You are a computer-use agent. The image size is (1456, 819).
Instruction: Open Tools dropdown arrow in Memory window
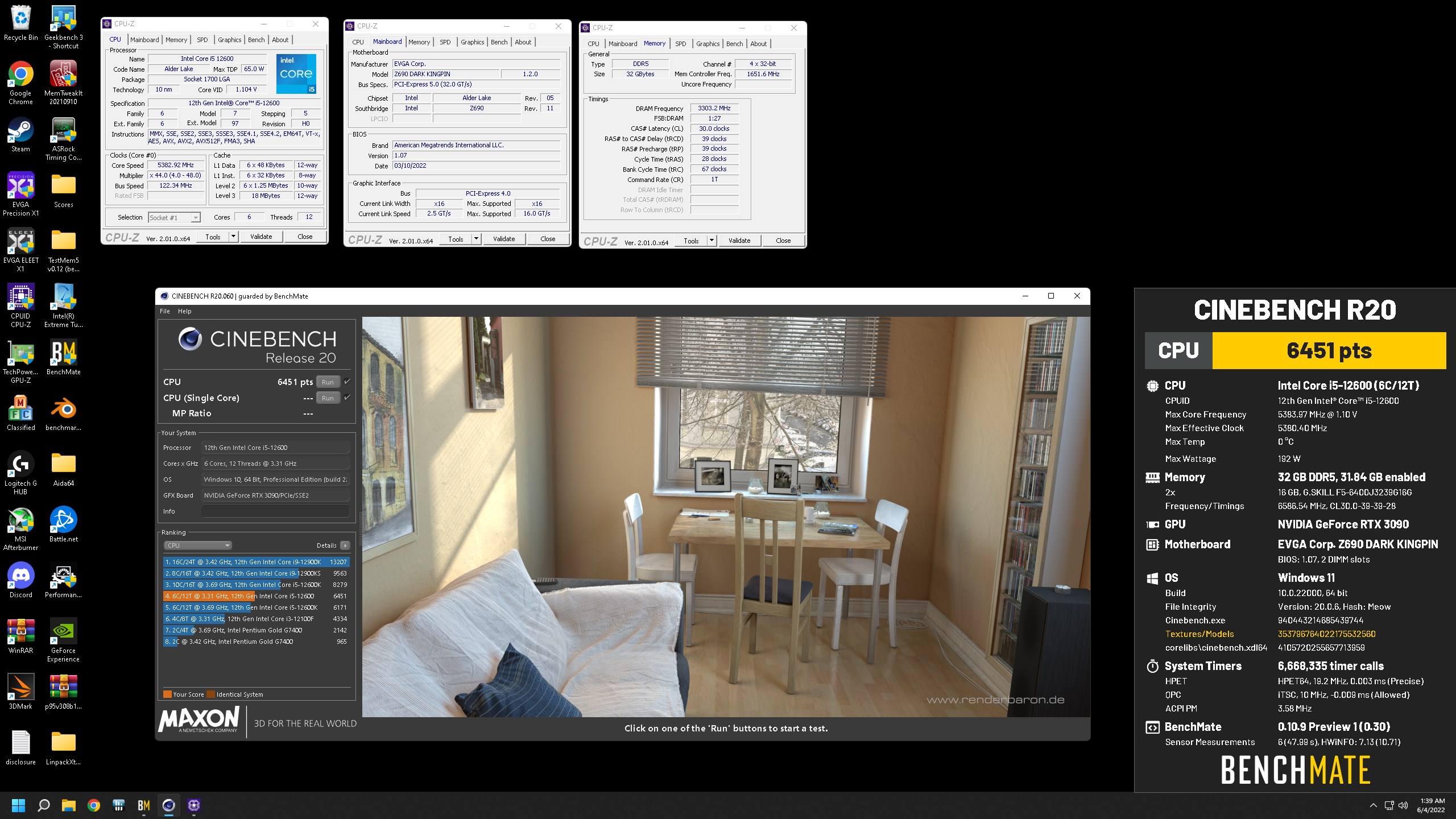pos(712,241)
